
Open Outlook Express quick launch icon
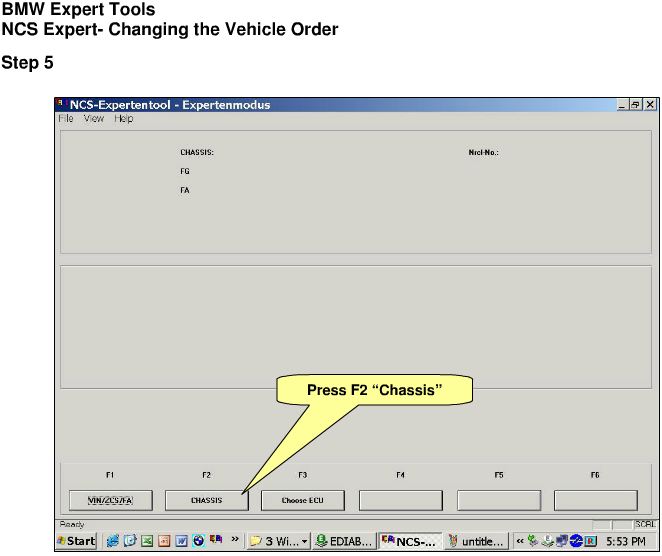point(130,541)
